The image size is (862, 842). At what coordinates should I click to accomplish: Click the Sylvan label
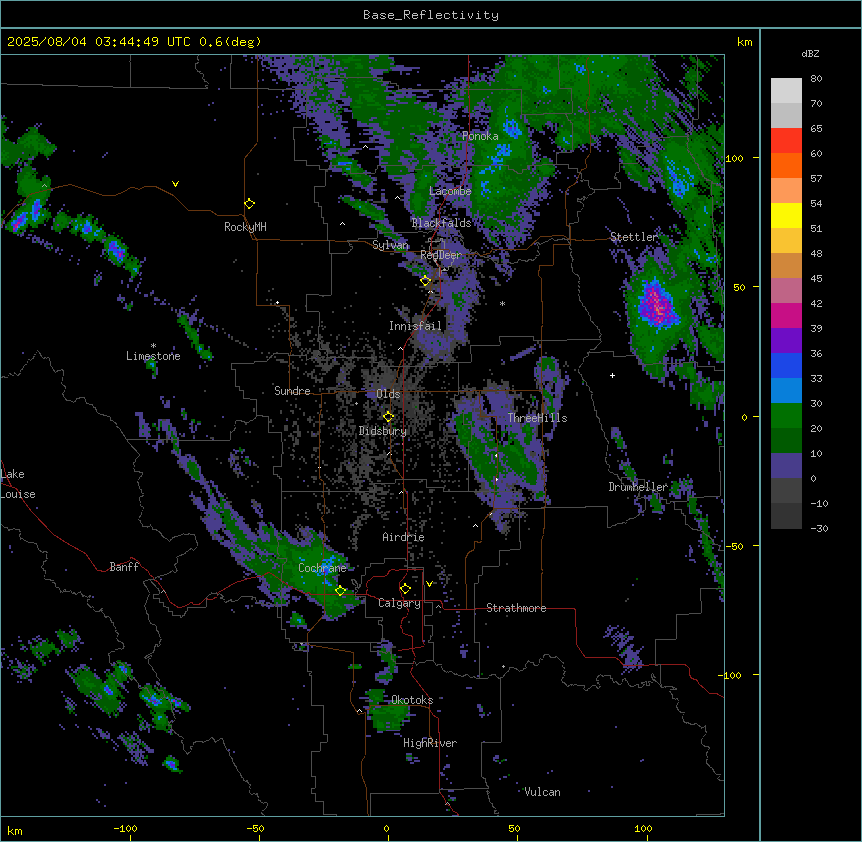(390, 245)
